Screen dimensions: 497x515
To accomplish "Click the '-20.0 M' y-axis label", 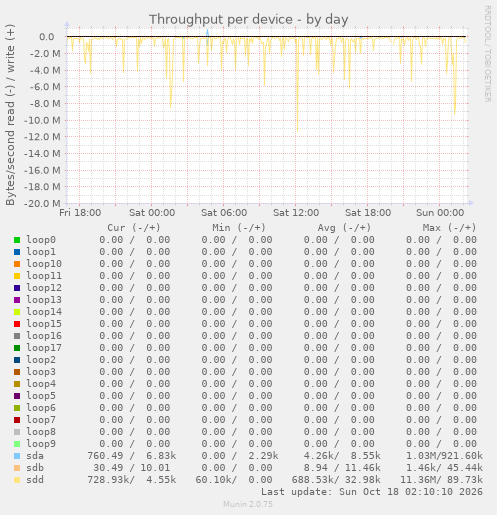I will (x=43, y=203).
